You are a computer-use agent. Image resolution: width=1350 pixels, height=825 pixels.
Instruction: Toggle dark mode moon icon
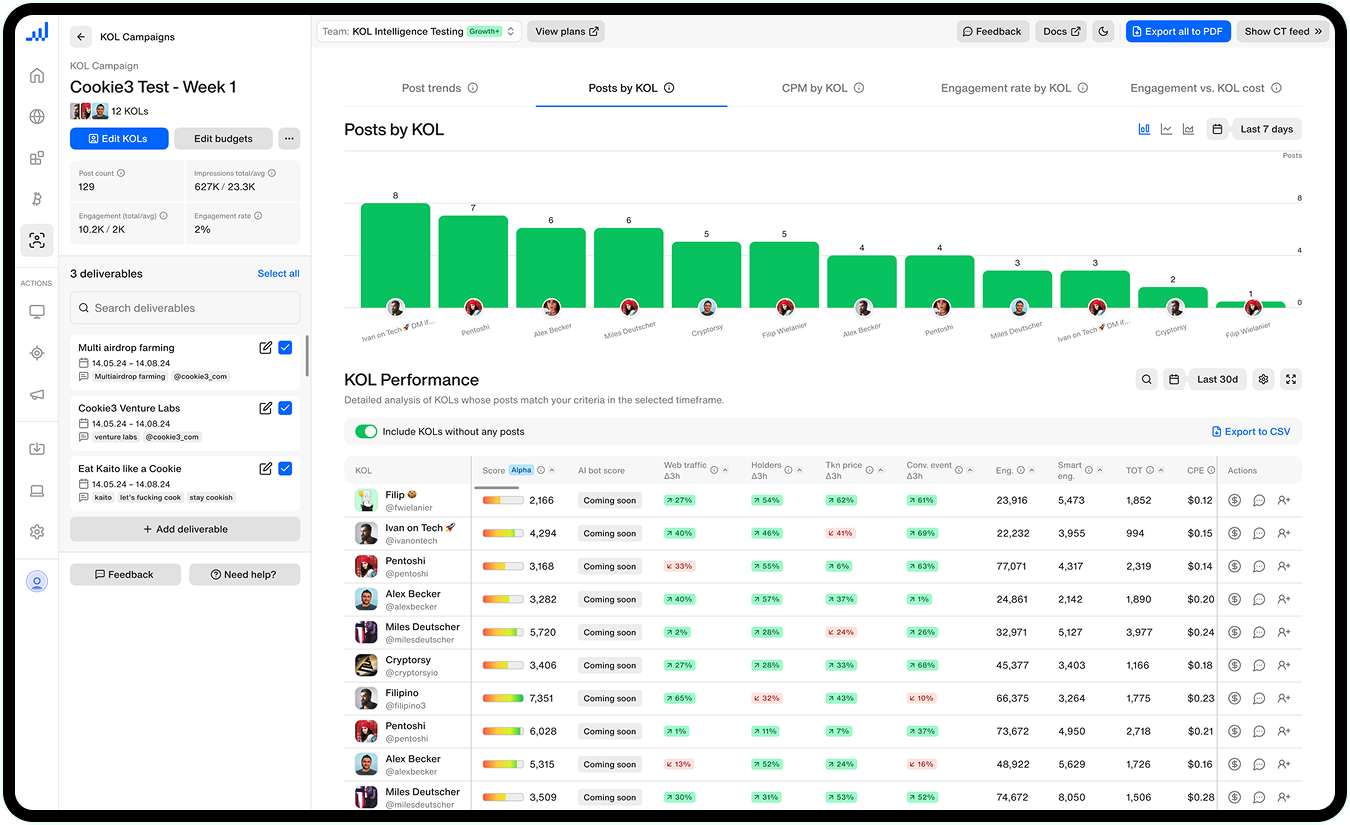coord(1103,31)
